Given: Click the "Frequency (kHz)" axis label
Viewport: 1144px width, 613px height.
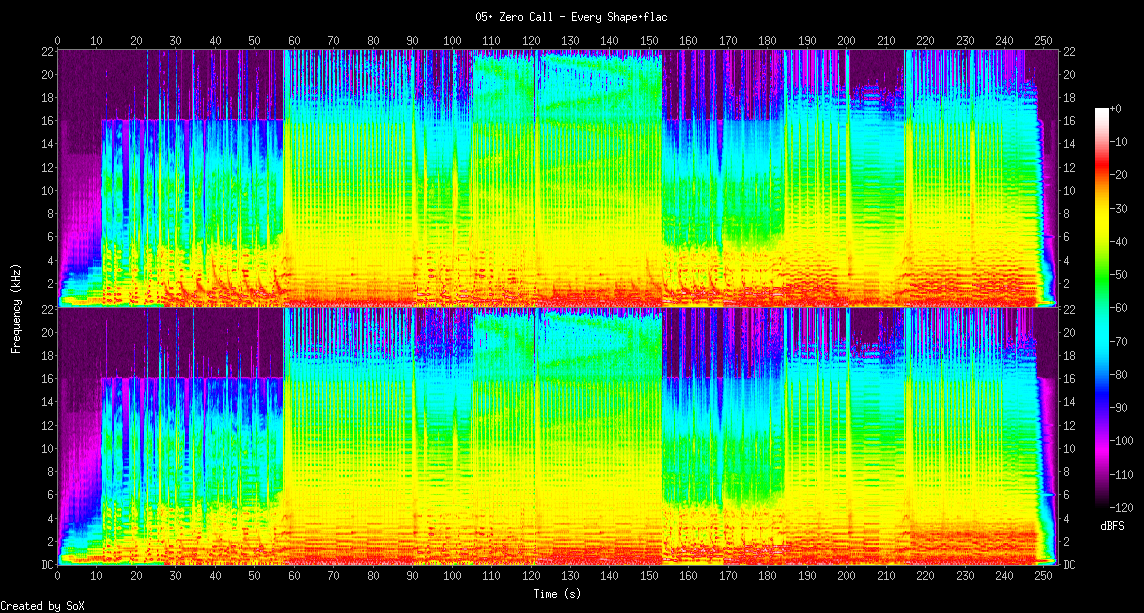Looking at the screenshot, I should coord(16,305).
